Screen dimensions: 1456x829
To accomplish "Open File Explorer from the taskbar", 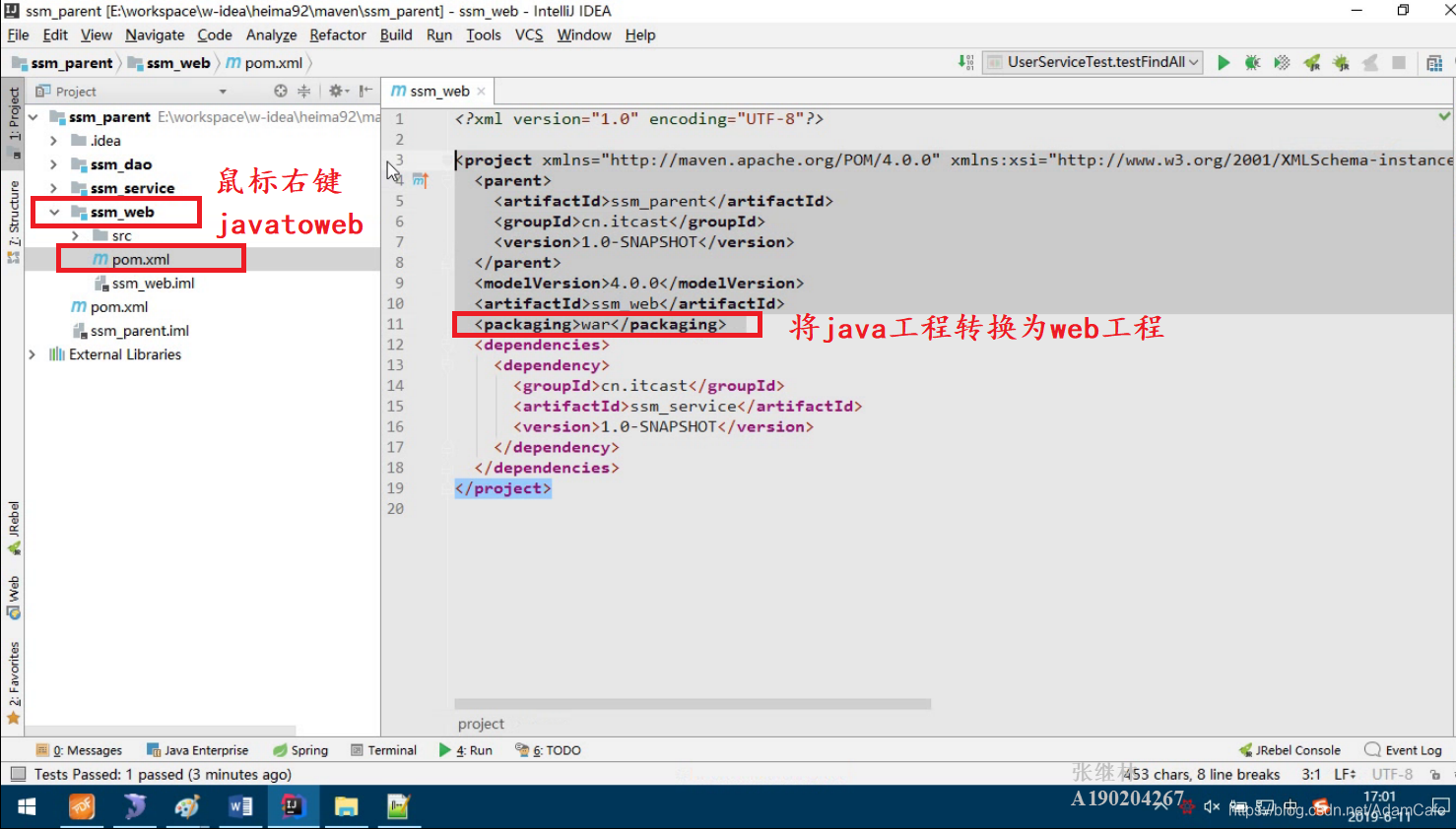I will click(x=346, y=807).
